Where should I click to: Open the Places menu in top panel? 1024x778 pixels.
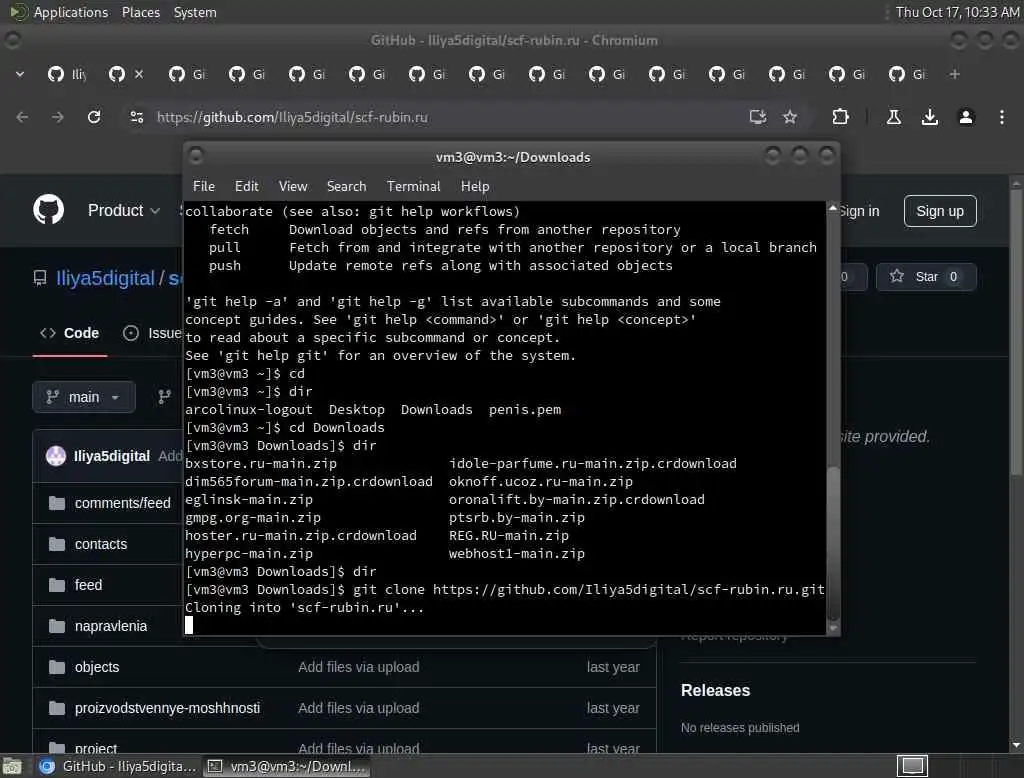pos(140,12)
